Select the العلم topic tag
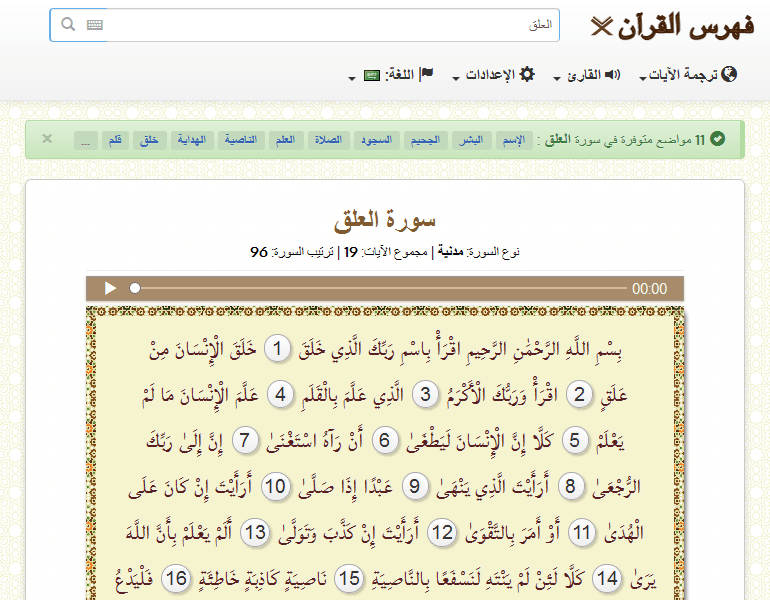The height and width of the screenshot is (600, 770). (285, 140)
